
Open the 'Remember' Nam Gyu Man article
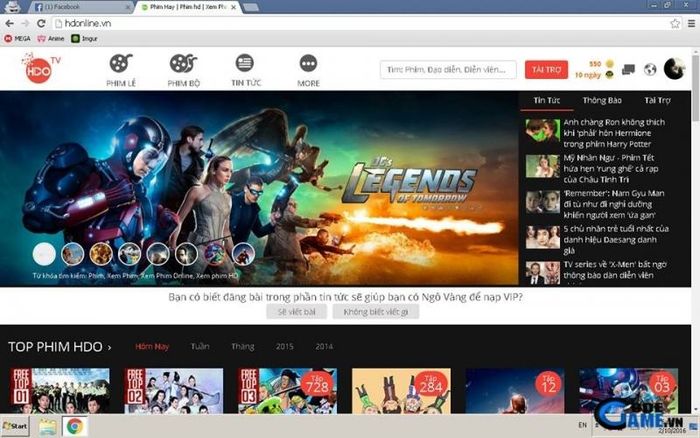click(614, 204)
